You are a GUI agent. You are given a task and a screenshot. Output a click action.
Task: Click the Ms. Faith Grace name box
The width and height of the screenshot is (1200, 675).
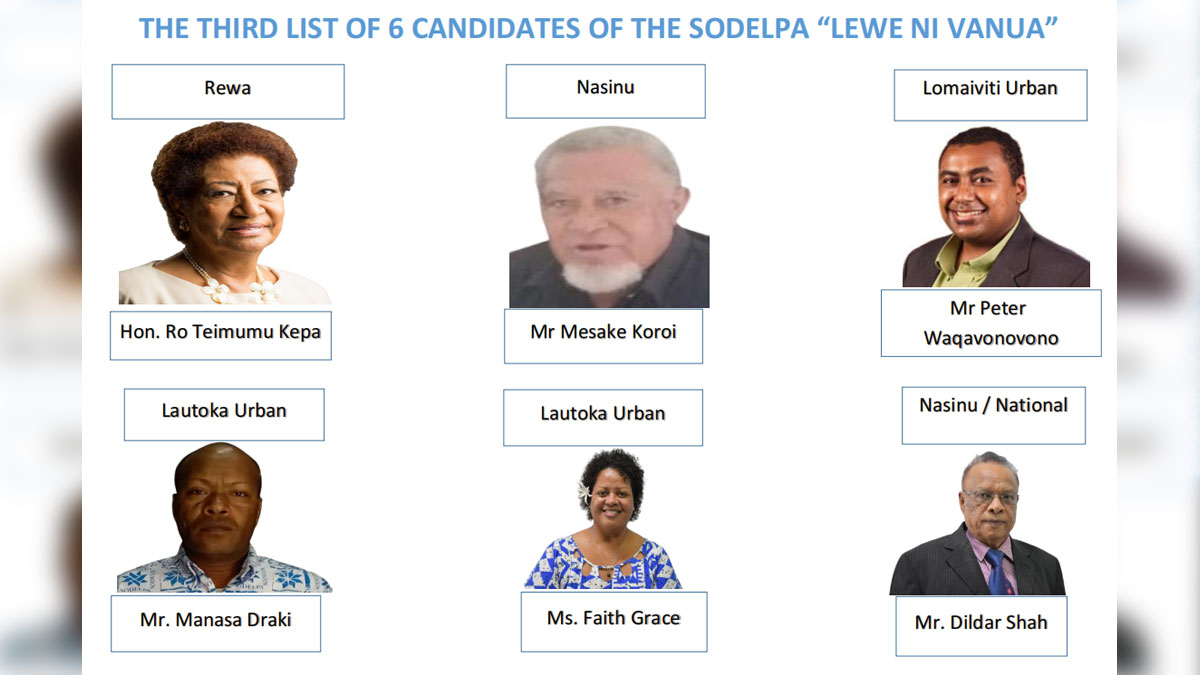(613, 621)
